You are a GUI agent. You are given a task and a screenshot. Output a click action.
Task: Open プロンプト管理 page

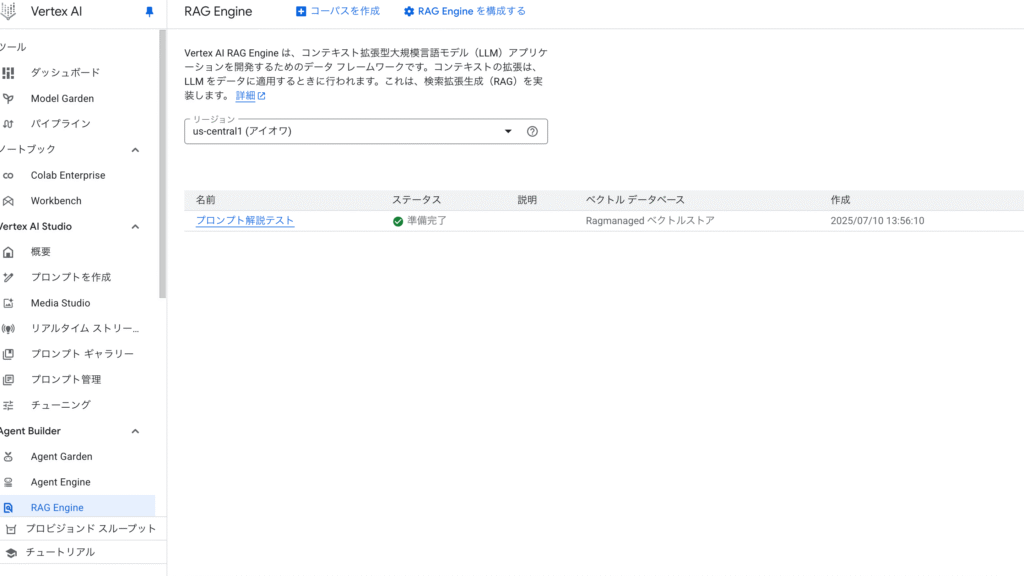[x=66, y=379]
